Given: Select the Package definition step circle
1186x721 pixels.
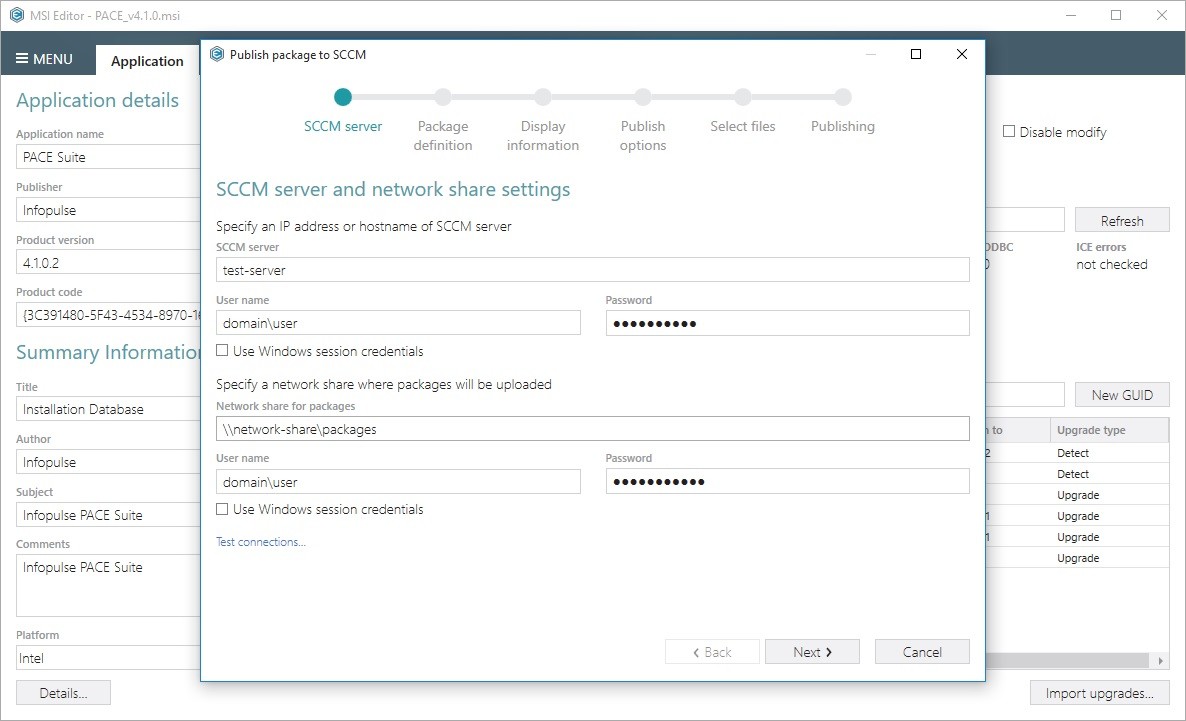Looking at the screenshot, I should (x=442, y=97).
